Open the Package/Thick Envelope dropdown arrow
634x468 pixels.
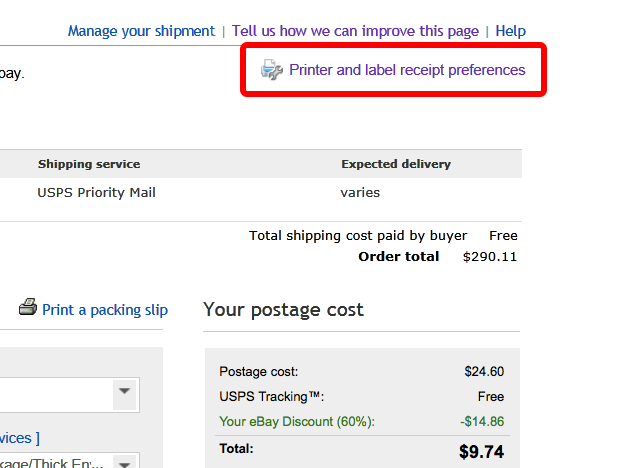click(x=125, y=462)
